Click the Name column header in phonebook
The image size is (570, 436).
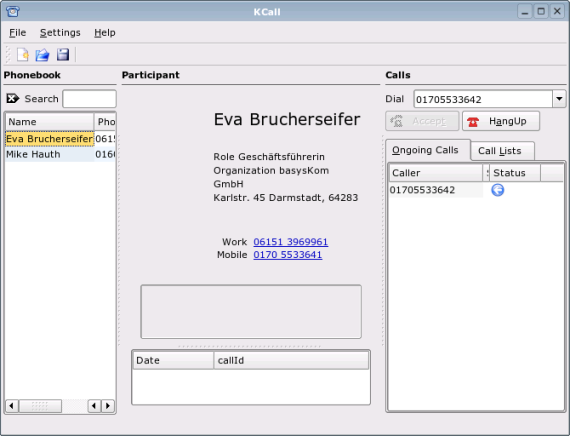coord(49,122)
